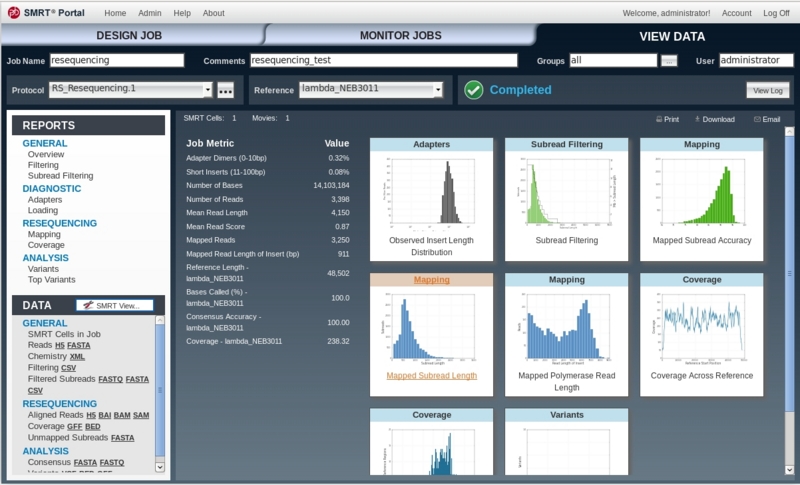Open the Admin menu
Screen dimensions: 800x485
[149, 13]
